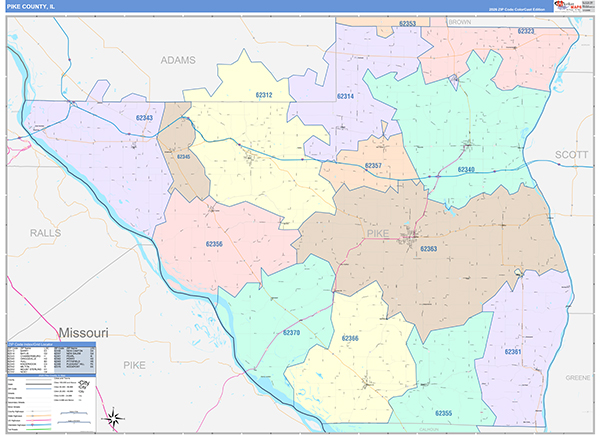600x435 pixels.
Task: Click the town marker near the 62340 label
Action: pos(466,146)
